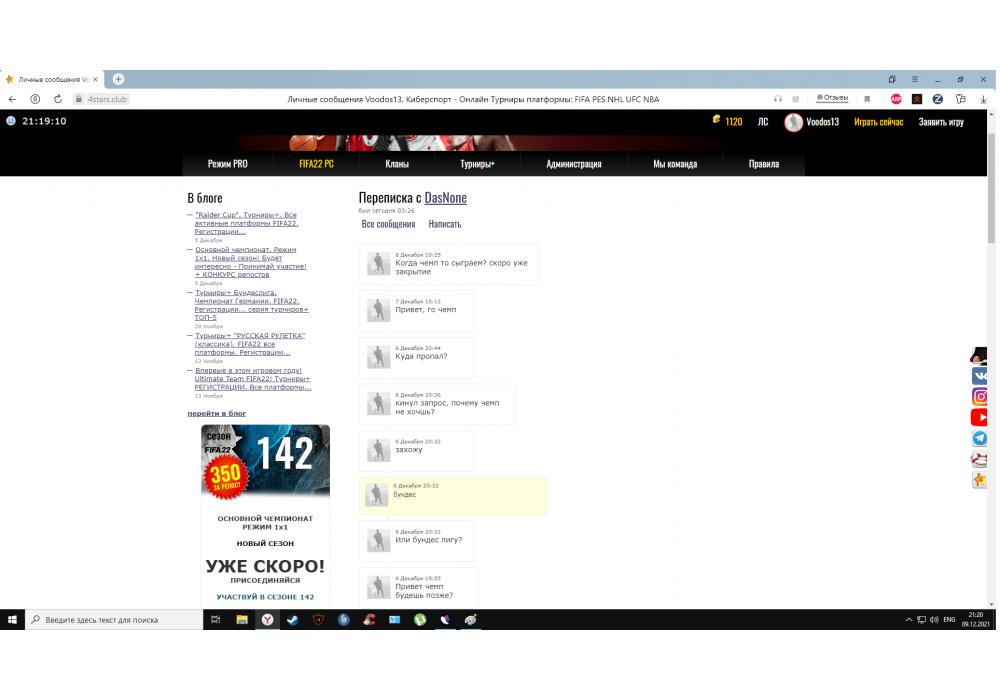Click the highlighted message бундес
Image resolution: width=1000 pixels, height=700 pixels.
click(x=453, y=496)
